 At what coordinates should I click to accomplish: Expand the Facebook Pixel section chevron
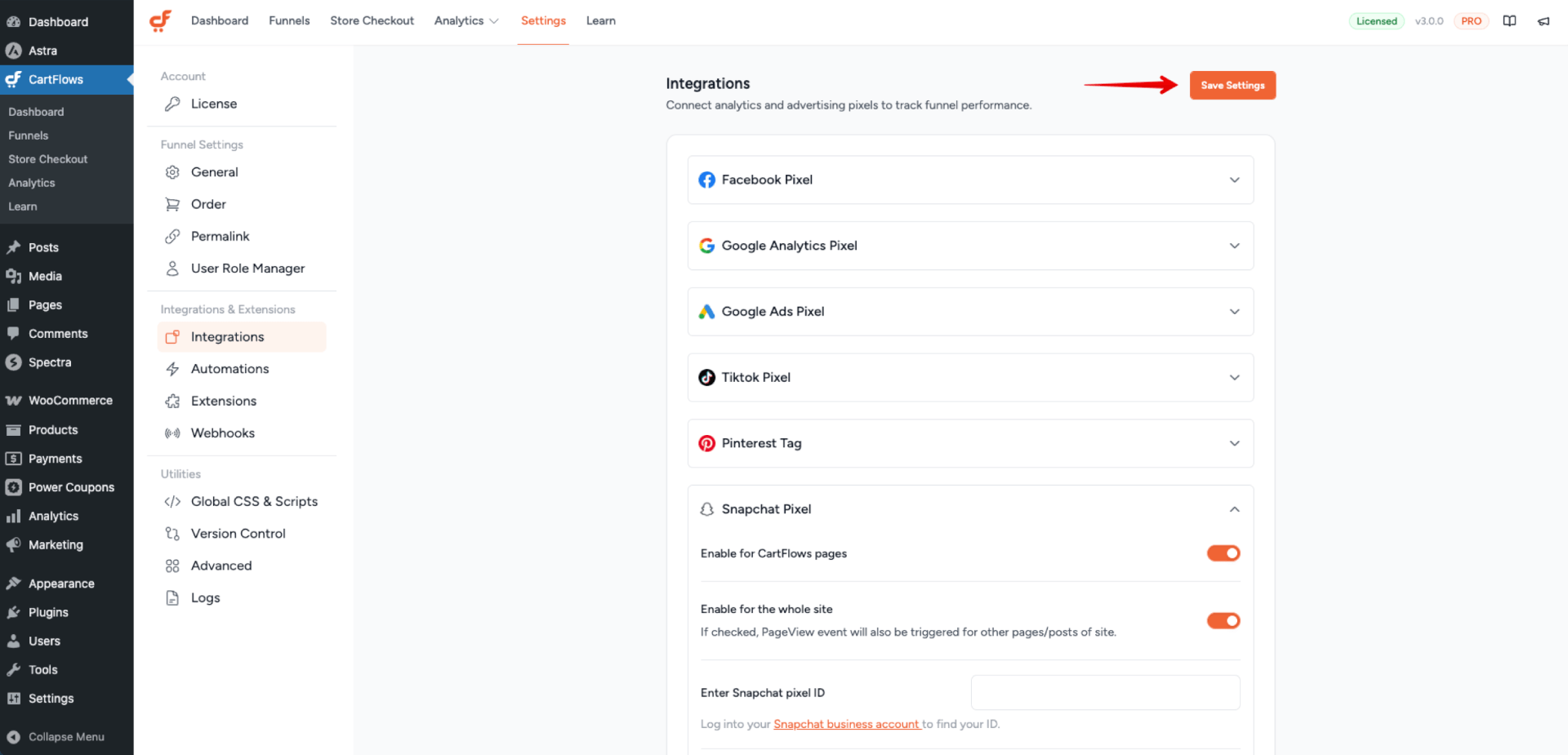click(x=1235, y=180)
